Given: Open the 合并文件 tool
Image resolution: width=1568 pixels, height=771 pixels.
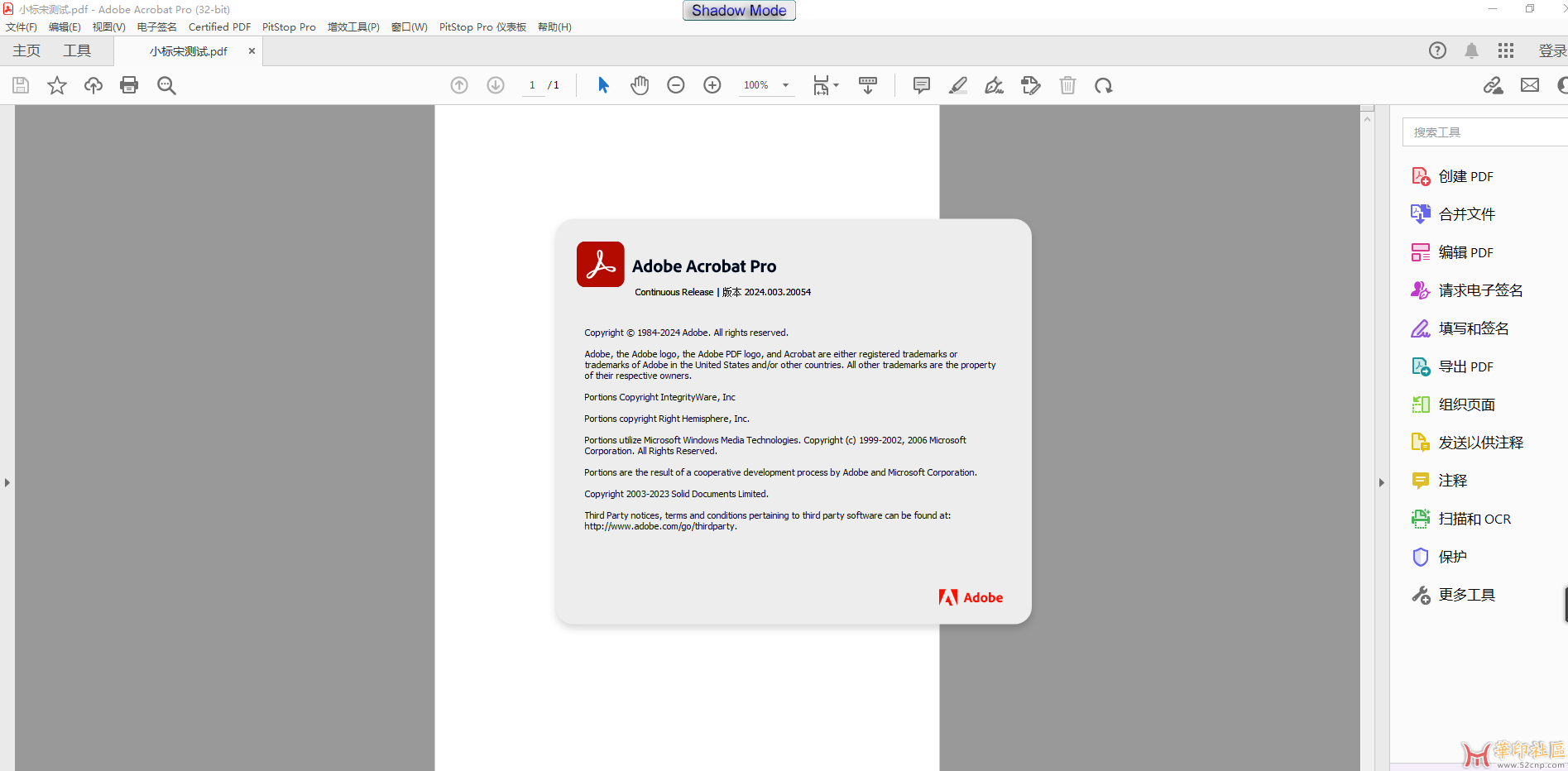Looking at the screenshot, I should click(1453, 214).
